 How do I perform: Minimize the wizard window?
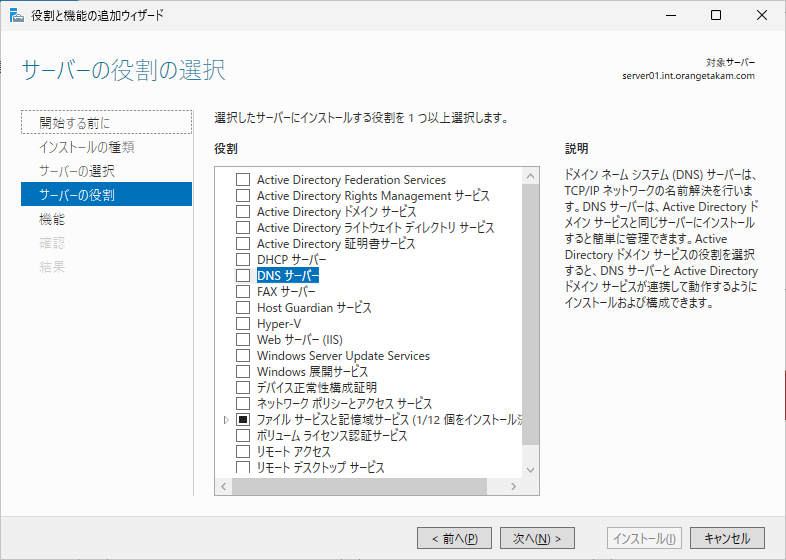tap(671, 15)
